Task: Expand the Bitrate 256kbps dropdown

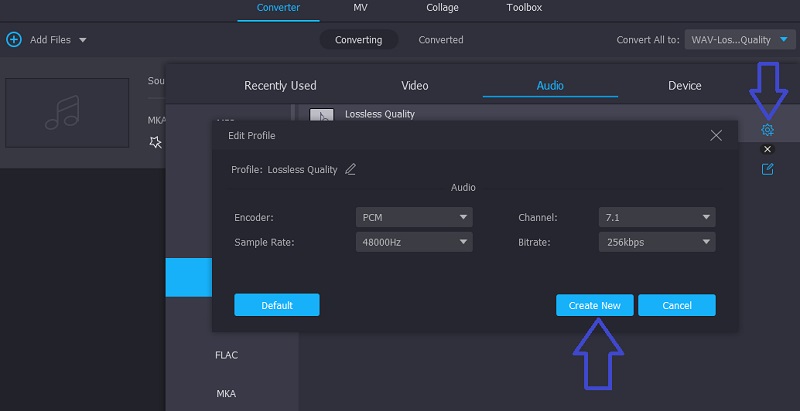Action: [658, 242]
